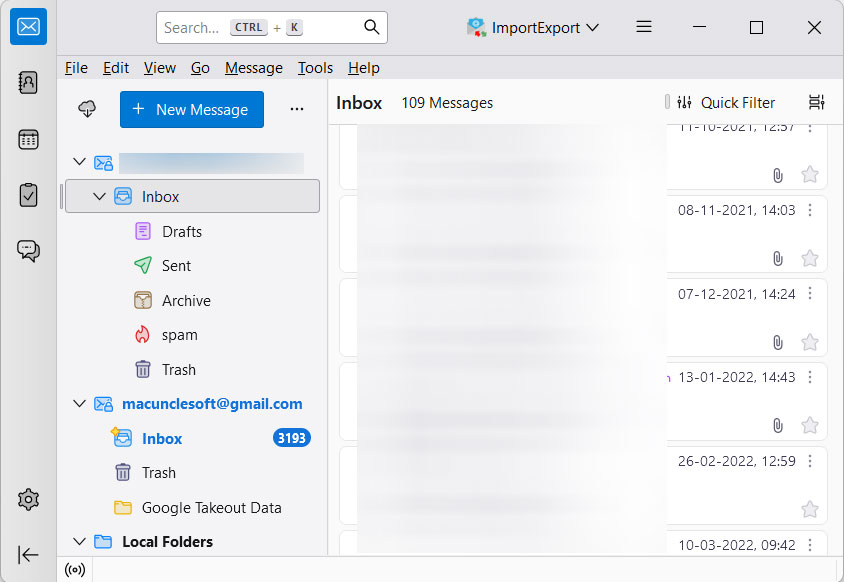844x582 pixels.
Task: Open Thunderbird Settings via the gear icon
Action: point(27,499)
